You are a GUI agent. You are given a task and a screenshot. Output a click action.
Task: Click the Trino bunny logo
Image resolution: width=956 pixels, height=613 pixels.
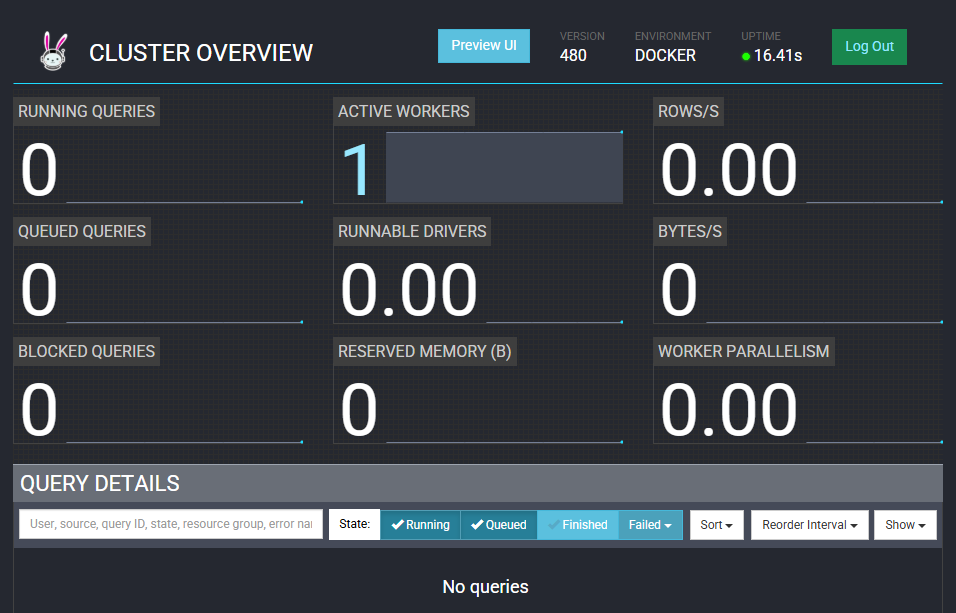54,52
